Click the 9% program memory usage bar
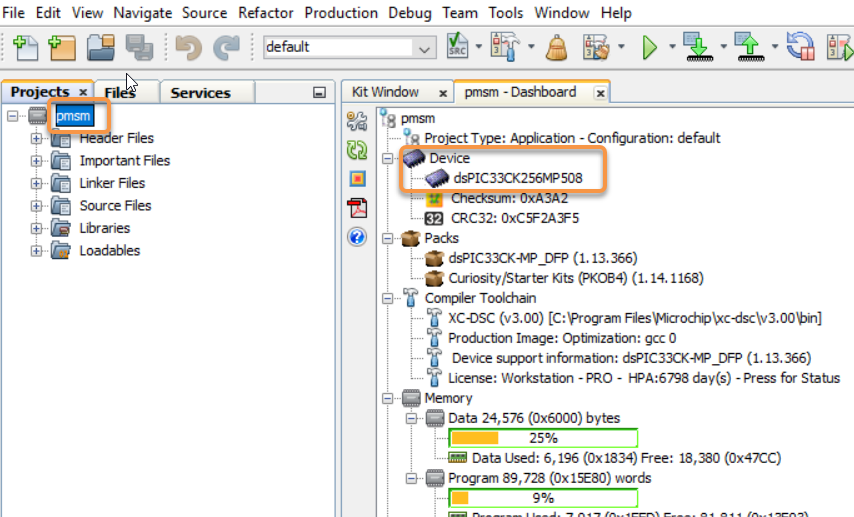The height and width of the screenshot is (517, 854). pos(543,498)
